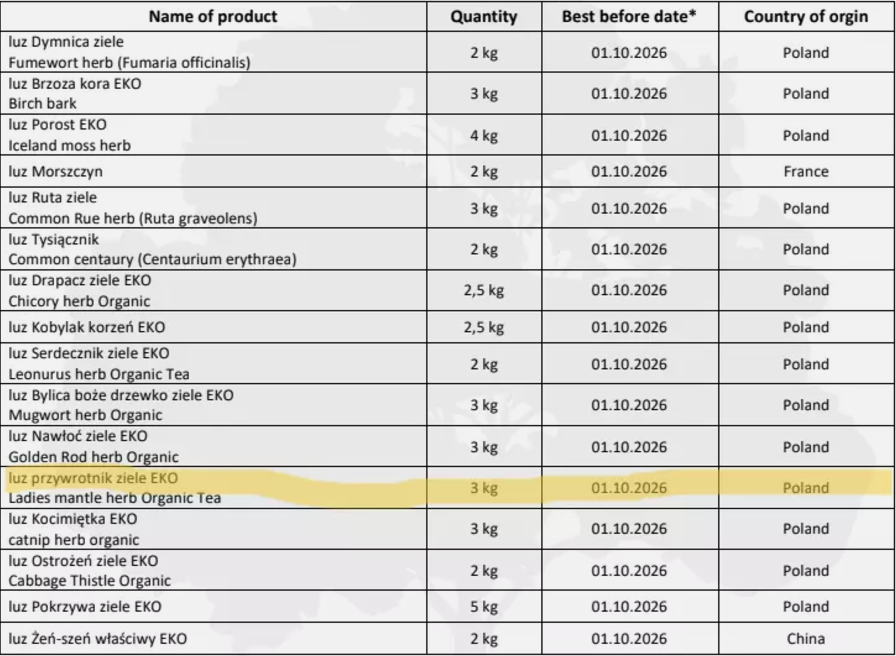
Task: Click the 'France' country cell
Action: [806, 171]
